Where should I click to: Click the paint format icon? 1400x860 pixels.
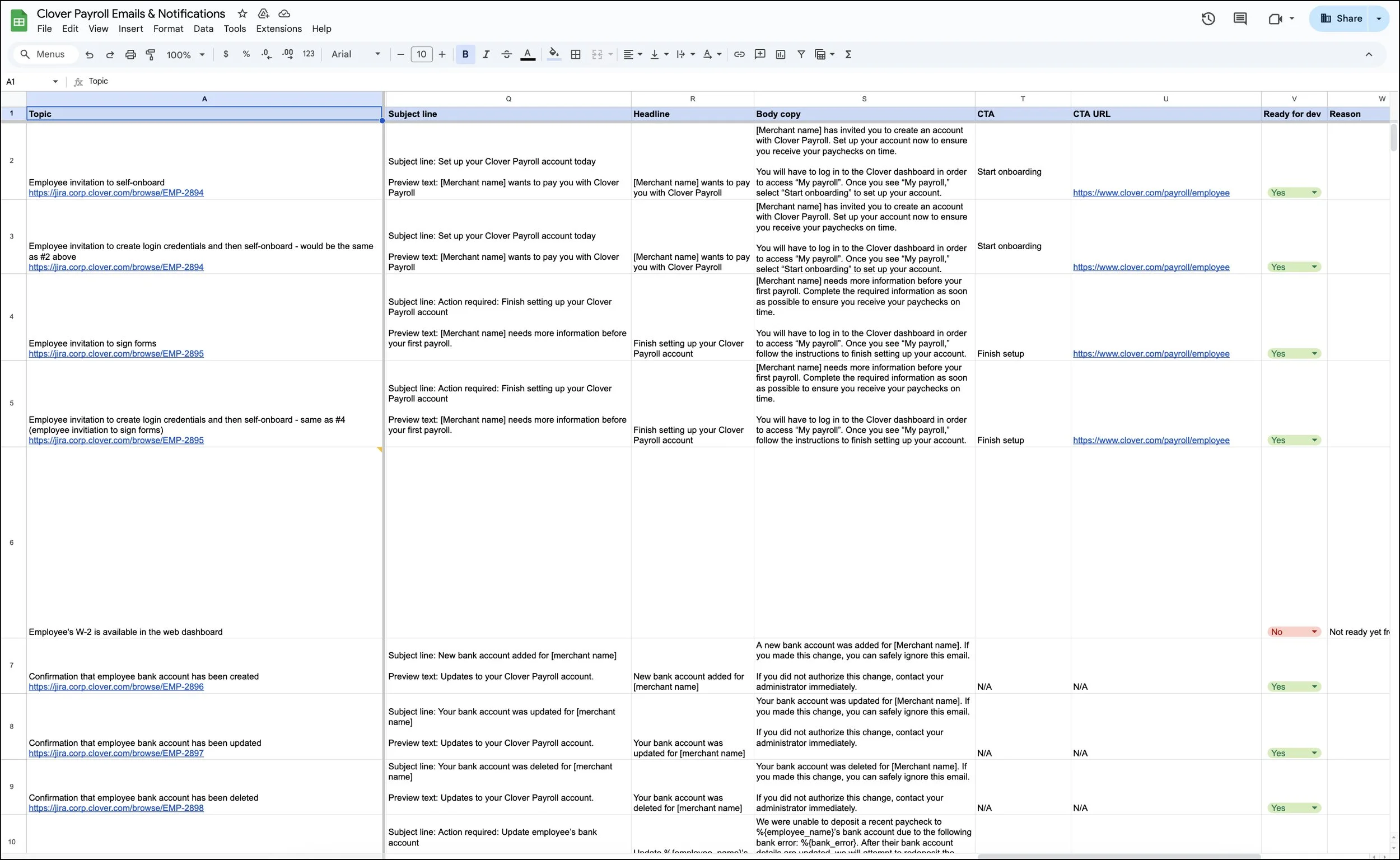click(151, 55)
